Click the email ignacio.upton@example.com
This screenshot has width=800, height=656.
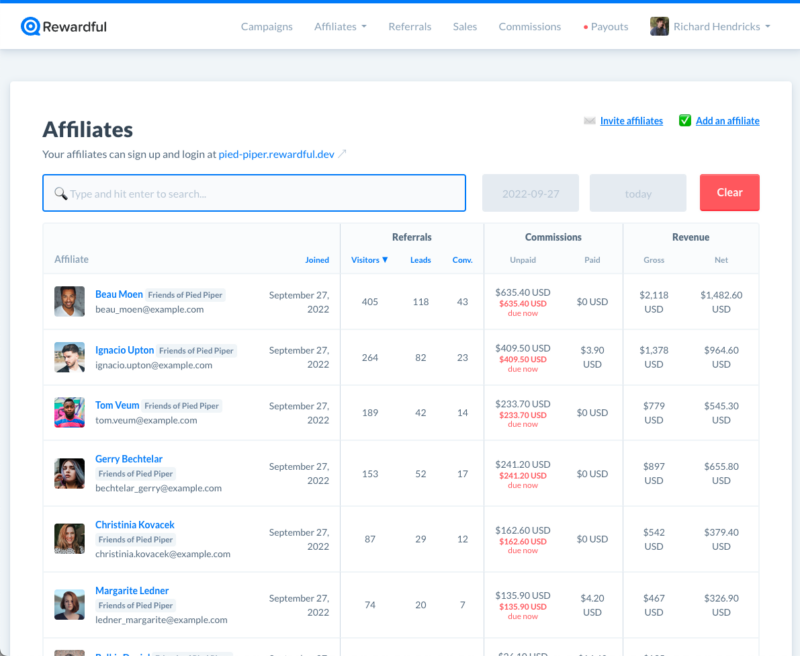(x=154, y=365)
